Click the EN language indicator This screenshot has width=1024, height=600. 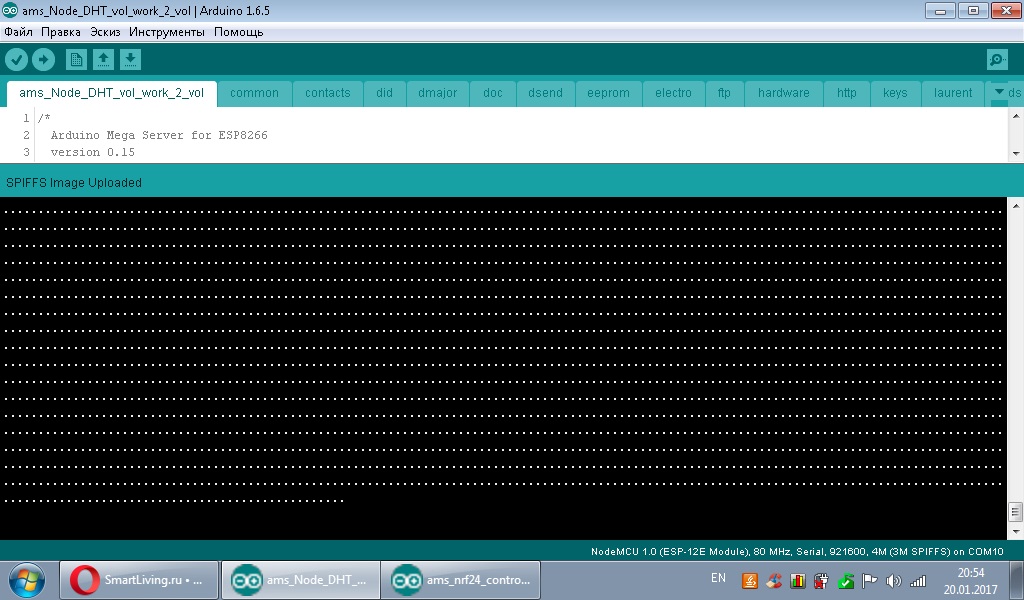click(718, 578)
